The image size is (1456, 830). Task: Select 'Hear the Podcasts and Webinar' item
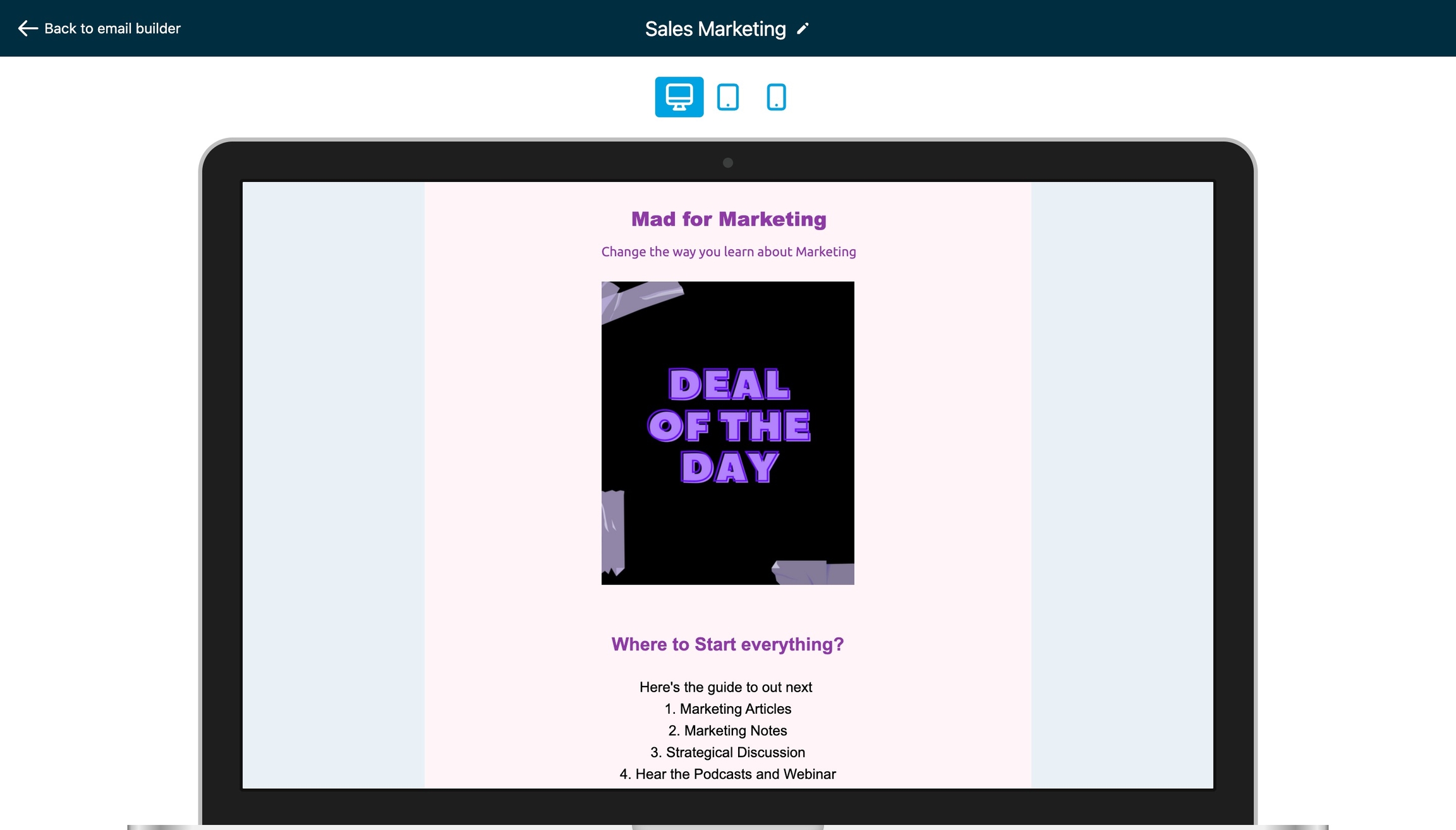tap(728, 774)
